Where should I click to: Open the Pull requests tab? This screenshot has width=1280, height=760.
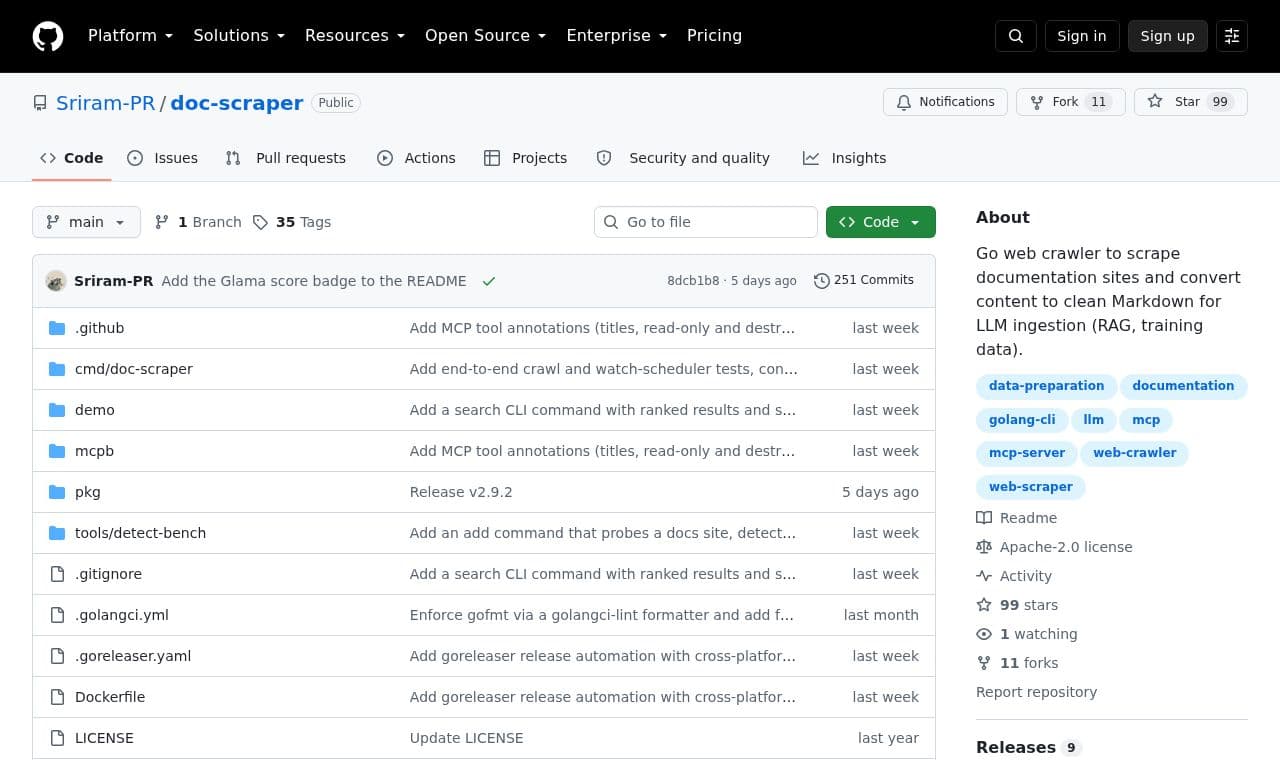[x=285, y=158]
